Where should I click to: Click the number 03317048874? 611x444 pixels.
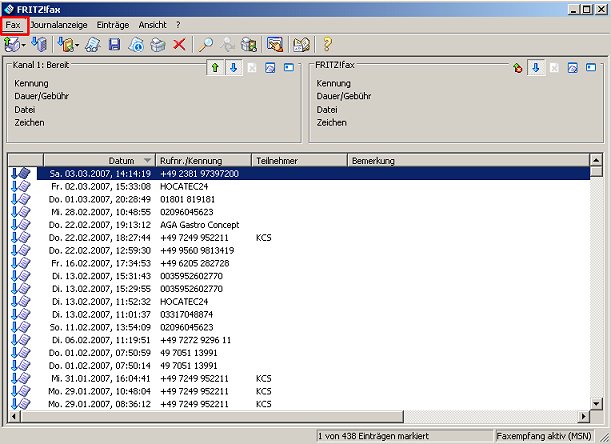coord(186,315)
